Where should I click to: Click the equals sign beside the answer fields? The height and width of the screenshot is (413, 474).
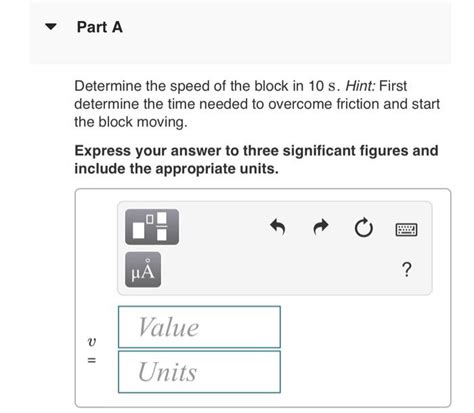(x=91, y=360)
